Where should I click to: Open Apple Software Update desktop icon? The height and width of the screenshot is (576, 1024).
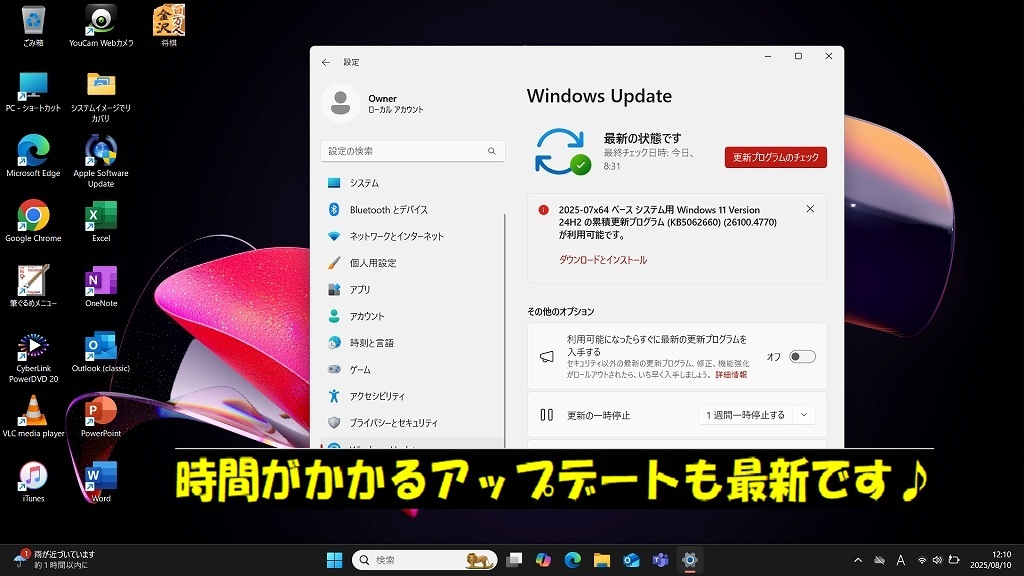101,161
